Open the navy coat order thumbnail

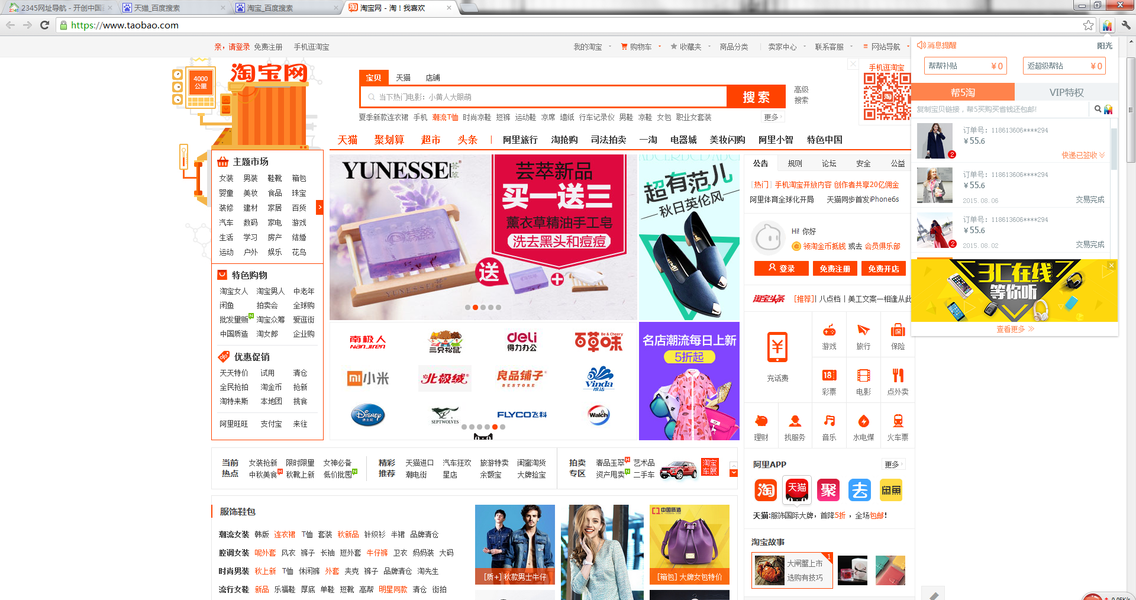[935, 141]
